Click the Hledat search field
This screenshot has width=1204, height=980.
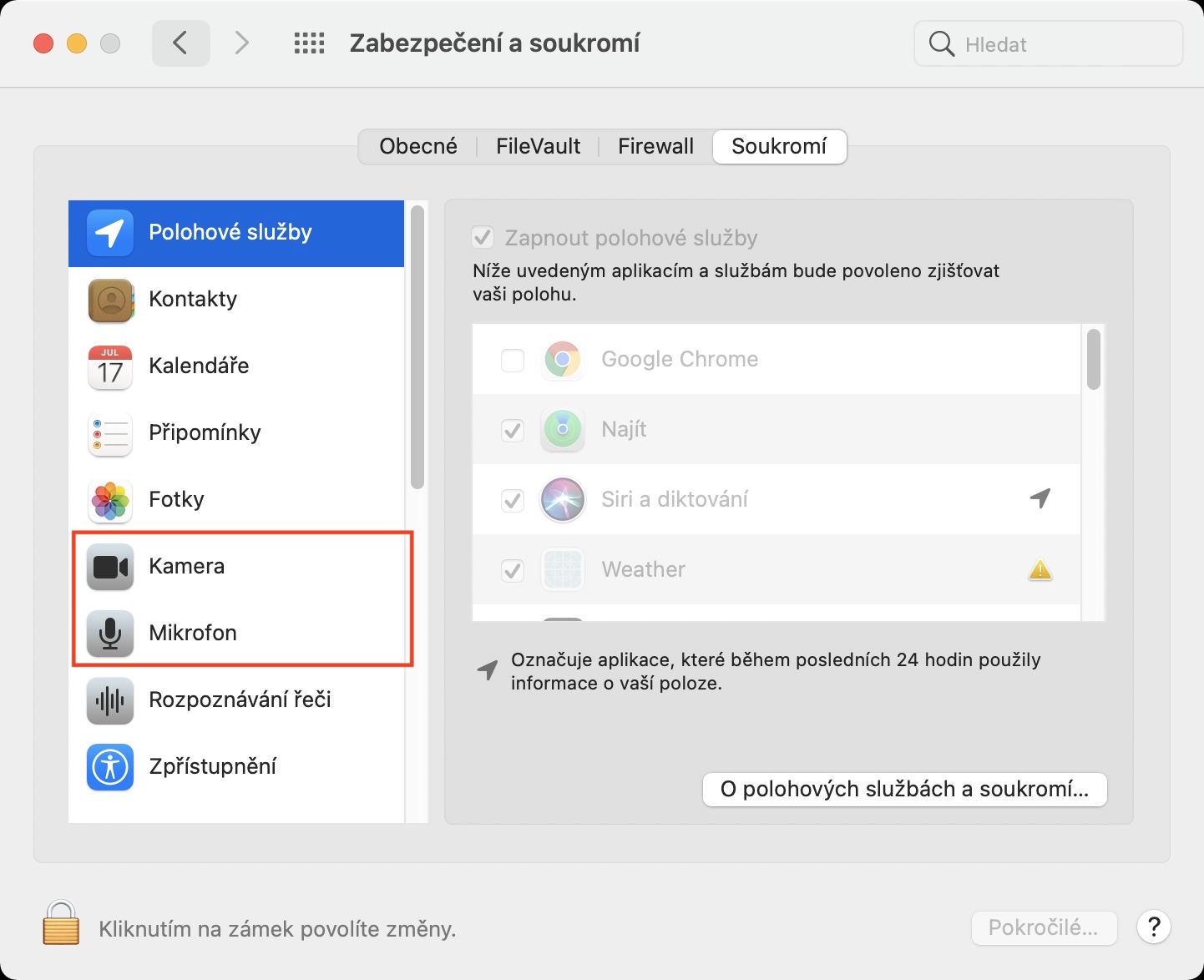coord(1060,44)
